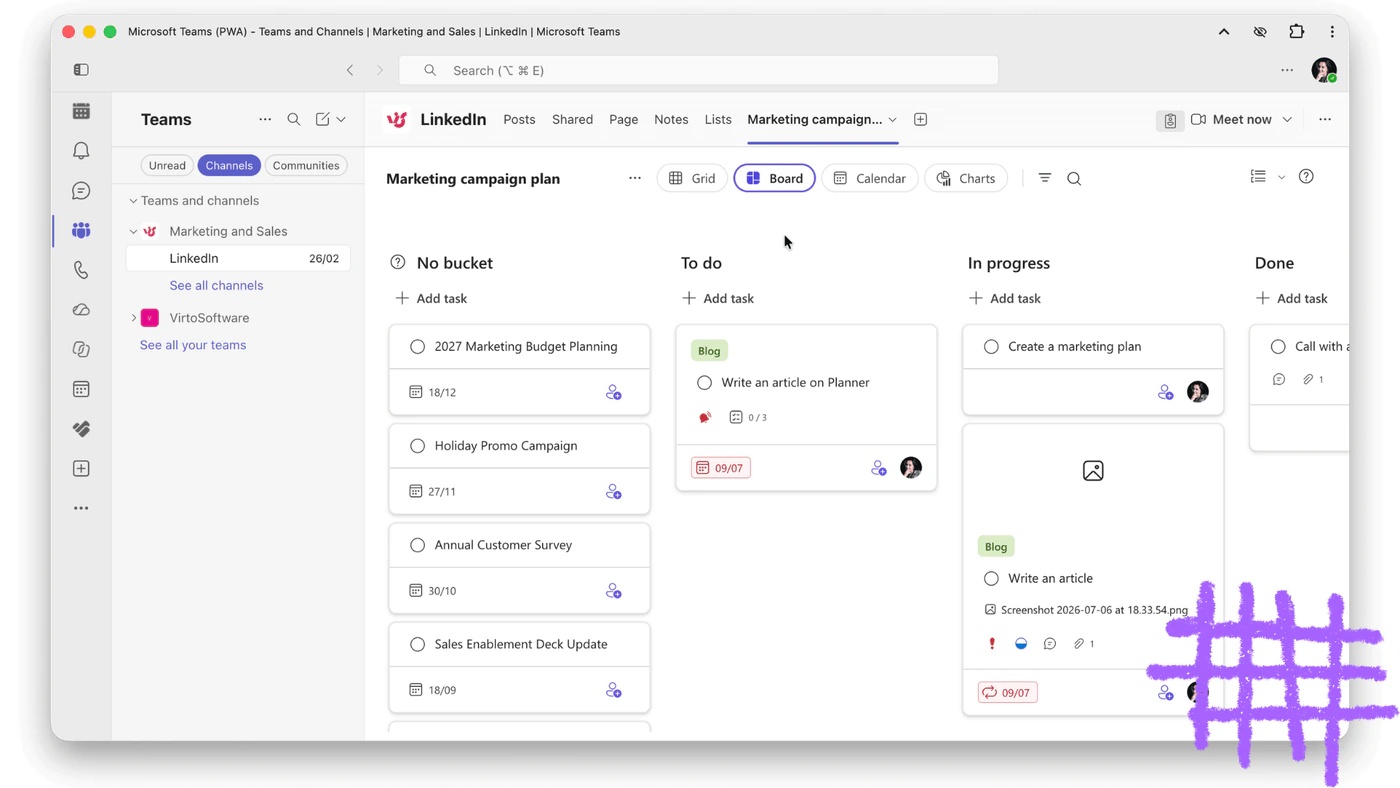
Task: Collapse Marketing and Sales team
Action: coord(133,231)
